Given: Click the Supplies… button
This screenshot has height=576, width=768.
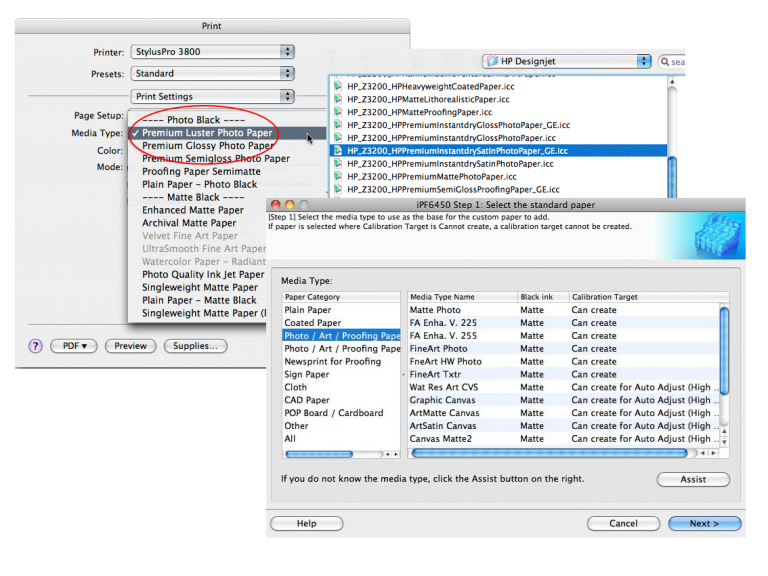Looking at the screenshot, I should (195, 346).
